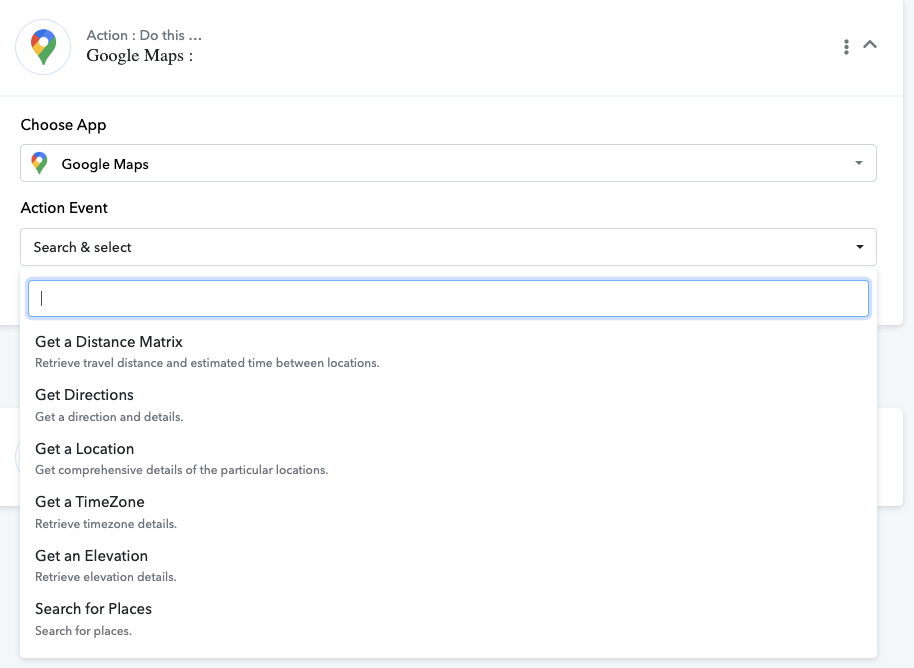Click the large Google Maps pin logo
This screenshot has height=668, width=914.
tap(43, 47)
